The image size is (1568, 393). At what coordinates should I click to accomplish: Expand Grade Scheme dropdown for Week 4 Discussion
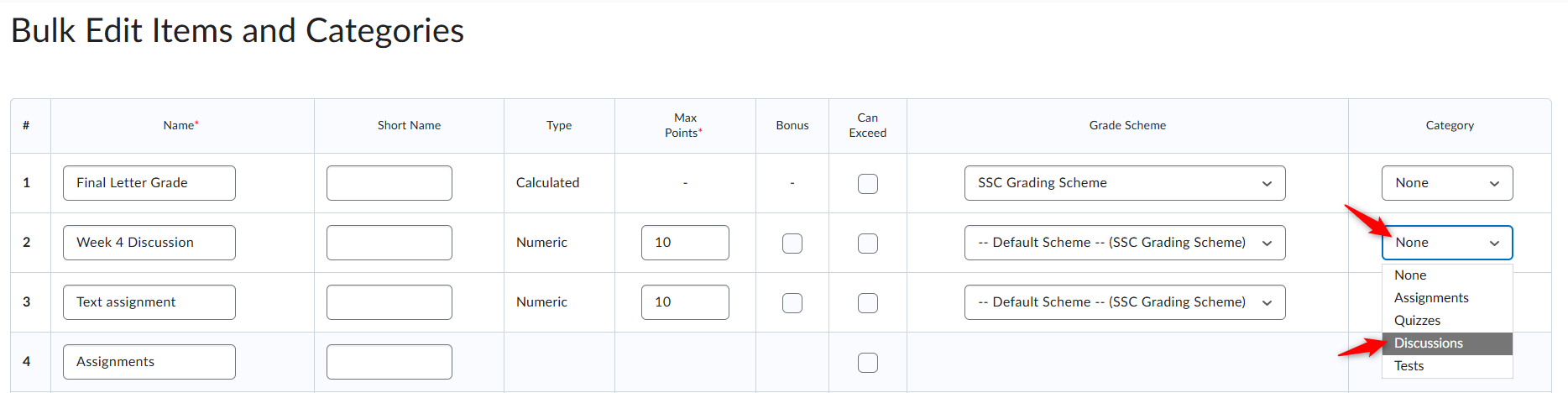[x=1125, y=243]
